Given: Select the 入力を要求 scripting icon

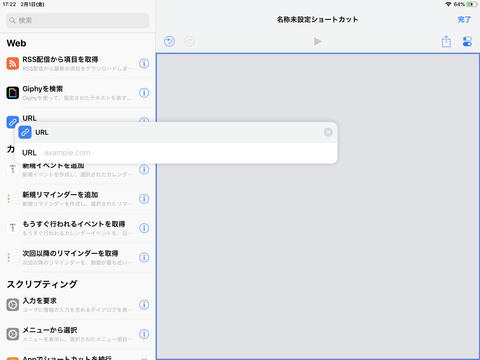Looking at the screenshot, I should click(x=13, y=305).
